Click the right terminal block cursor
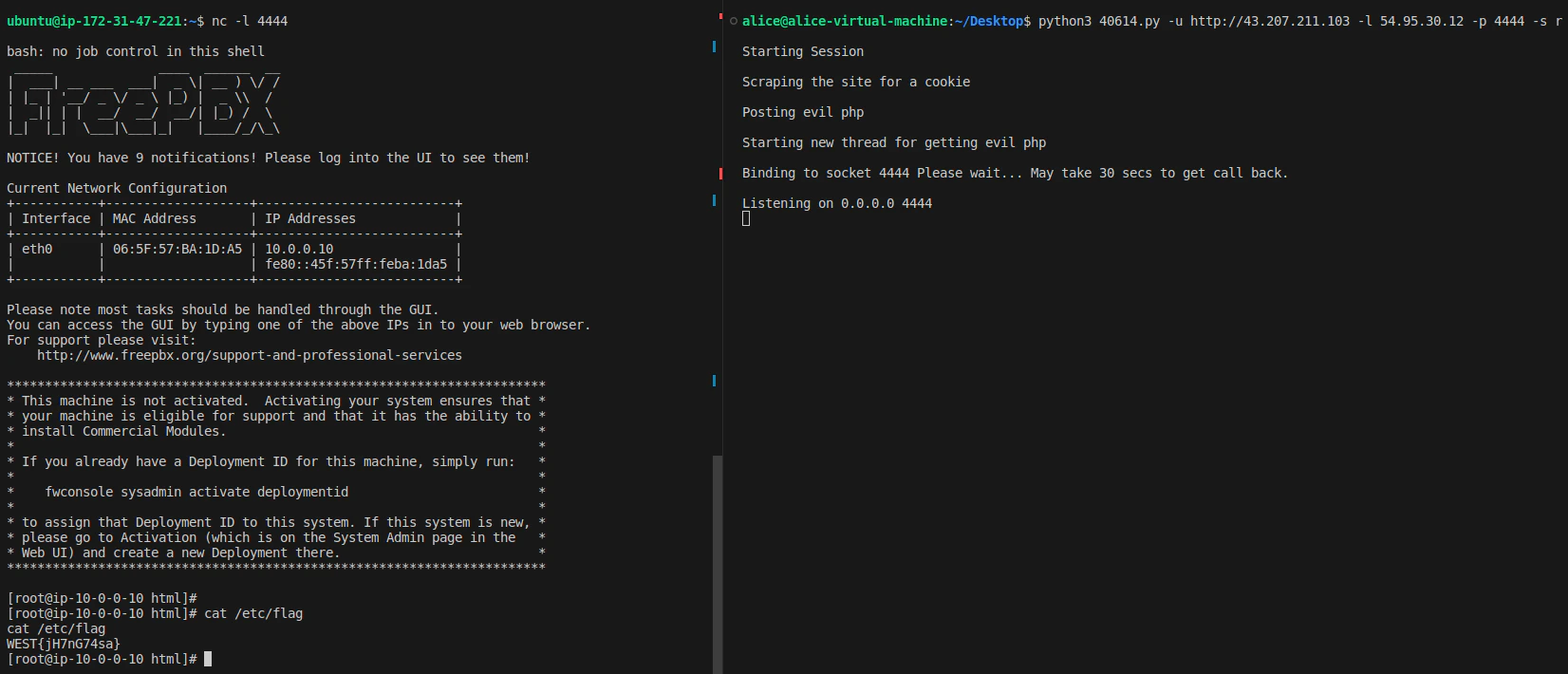The height and width of the screenshot is (674, 1568). 746,218
